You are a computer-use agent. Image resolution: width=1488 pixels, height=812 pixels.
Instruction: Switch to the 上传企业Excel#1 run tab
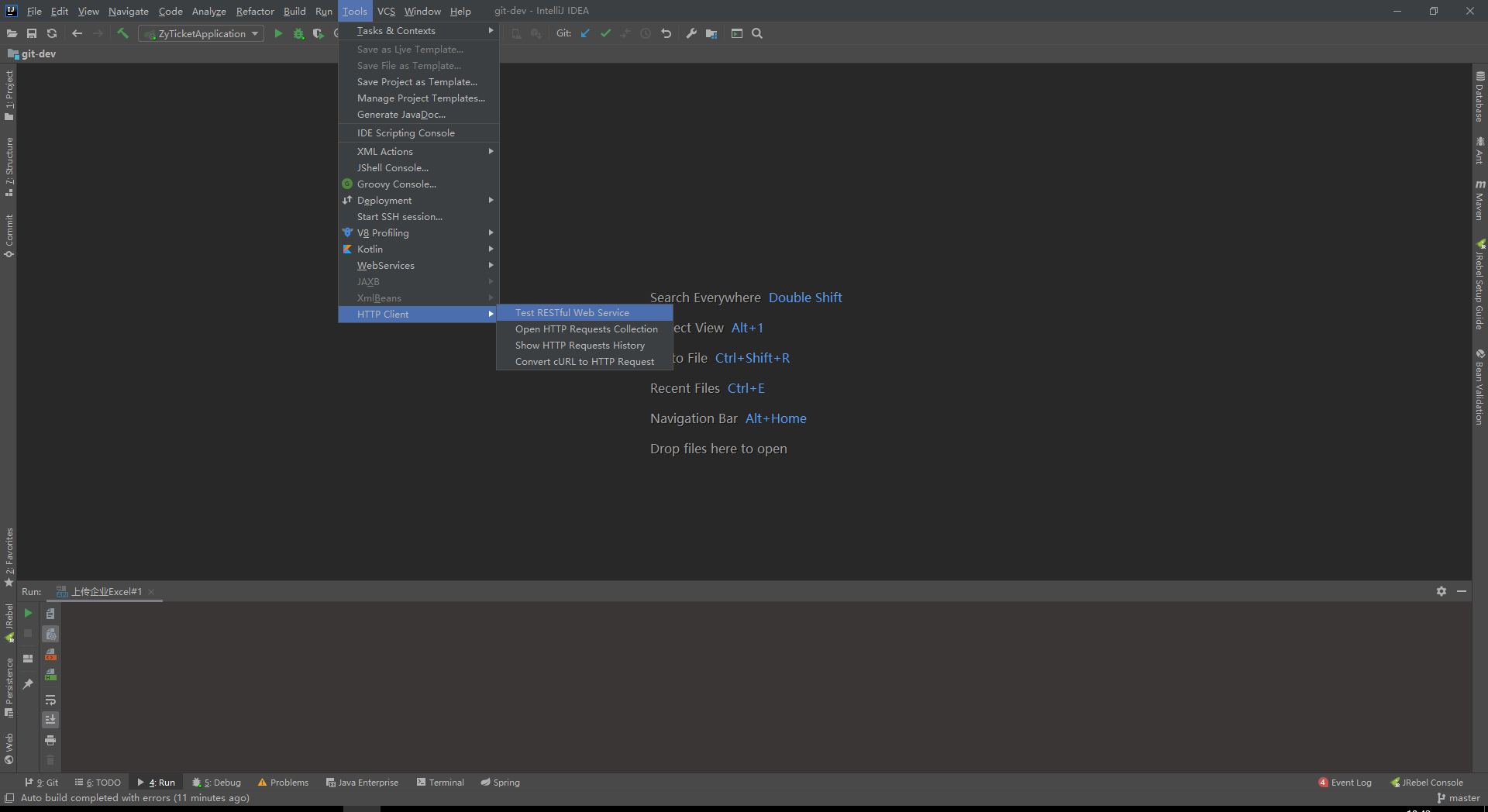105,591
